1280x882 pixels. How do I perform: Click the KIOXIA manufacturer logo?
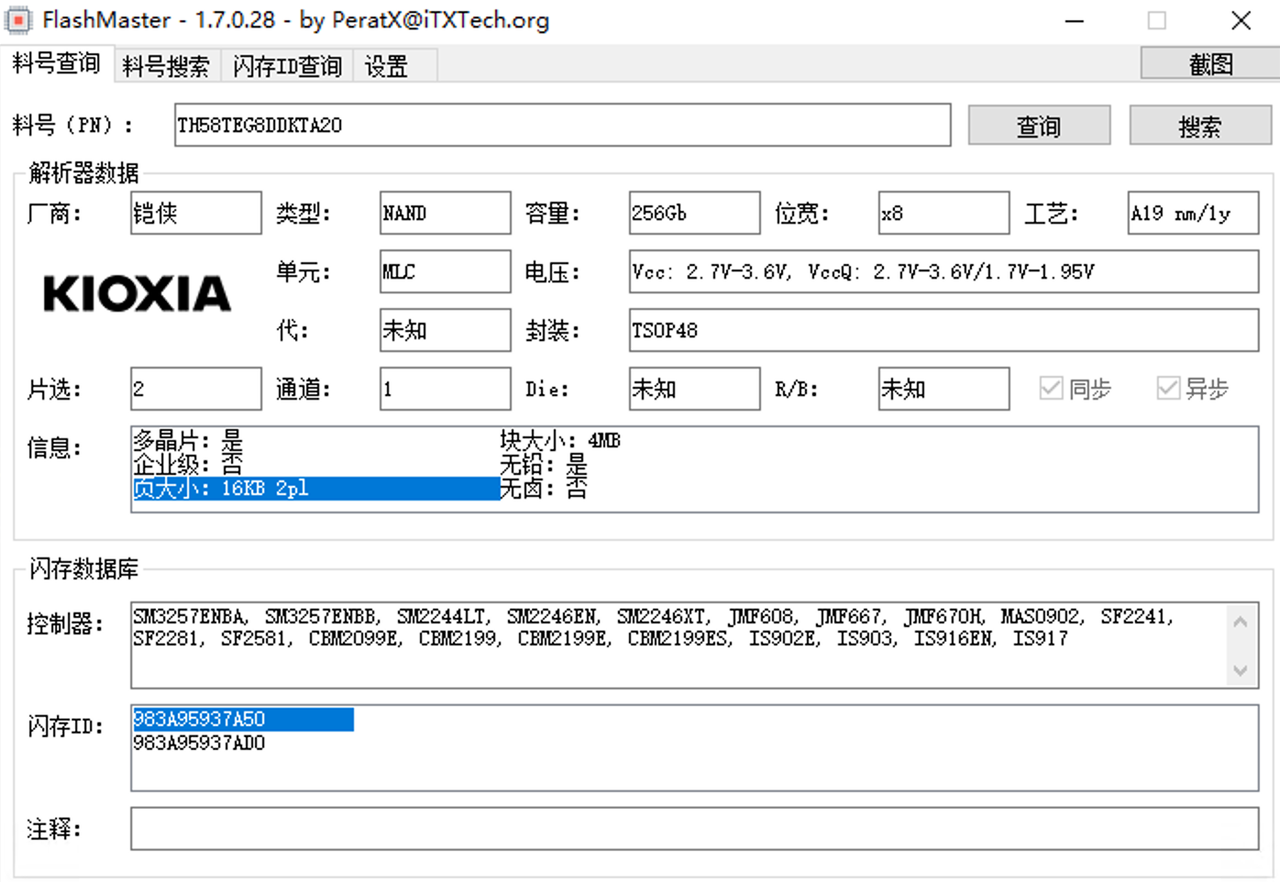pos(137,294)
